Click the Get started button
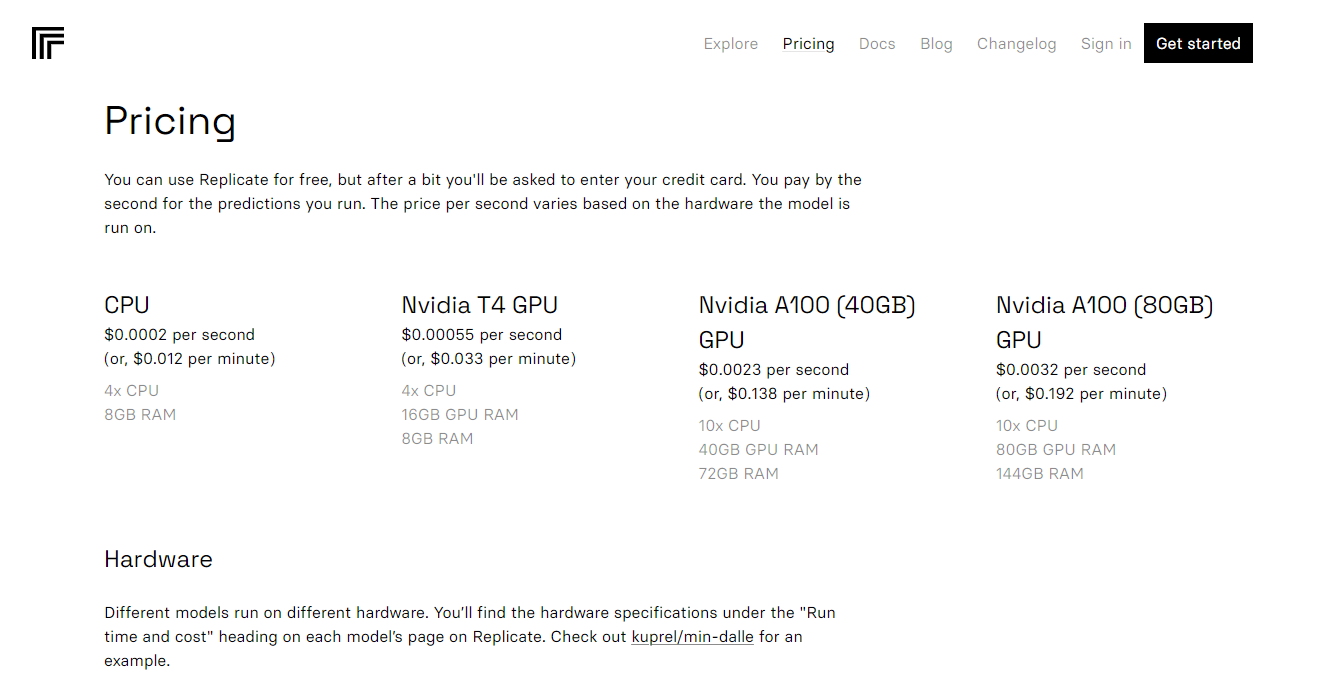The height and width of the screenshot is (689, 1329). (x=1198, y=43)
